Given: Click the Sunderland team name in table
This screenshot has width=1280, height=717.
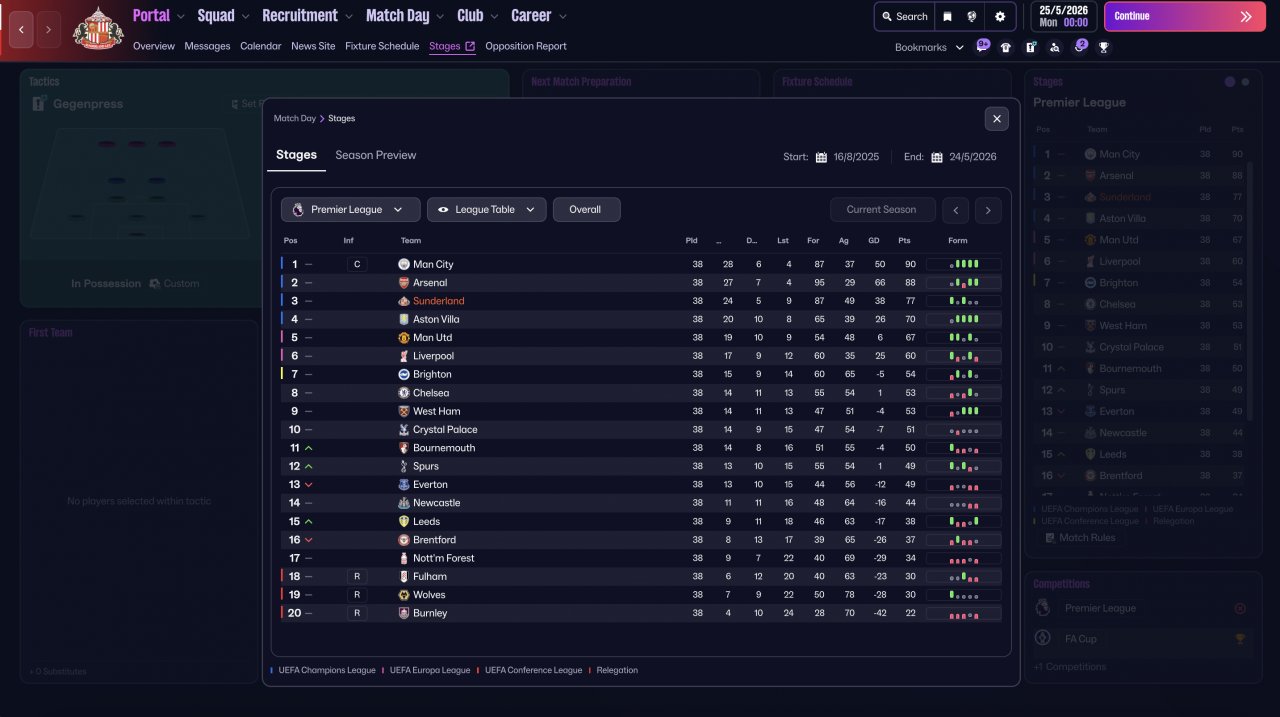Looking at the screenshot, I should click(x=439, y=301).
